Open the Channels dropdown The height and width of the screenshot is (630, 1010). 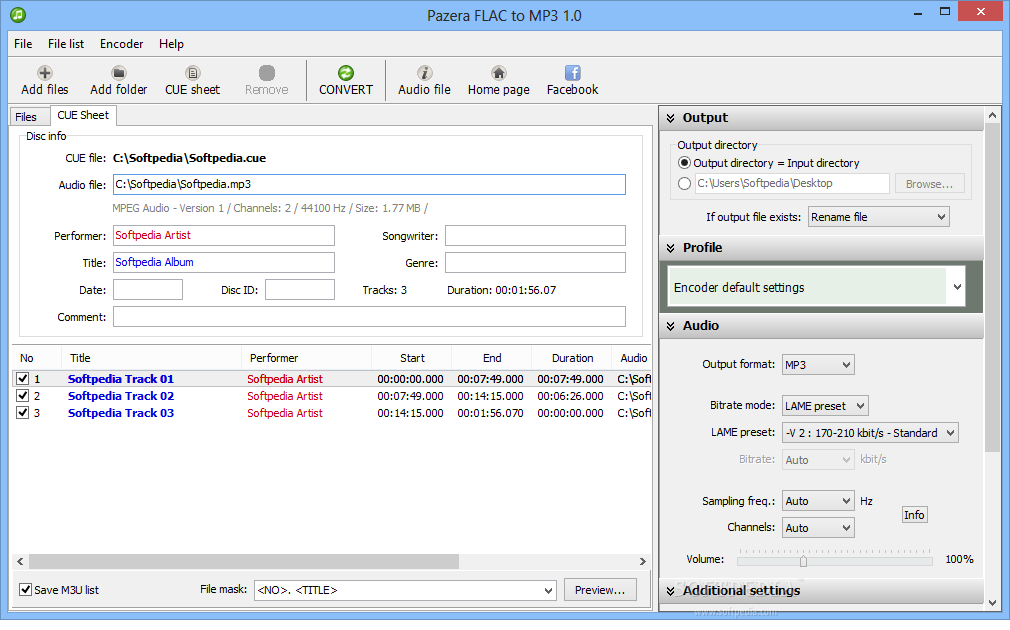tap(818, 528)
